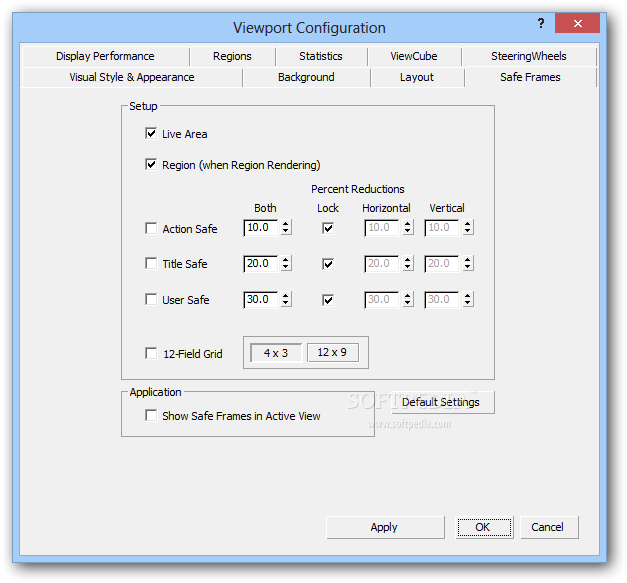
Task: Switch to the Layout tab
Action: click(417, 77)
